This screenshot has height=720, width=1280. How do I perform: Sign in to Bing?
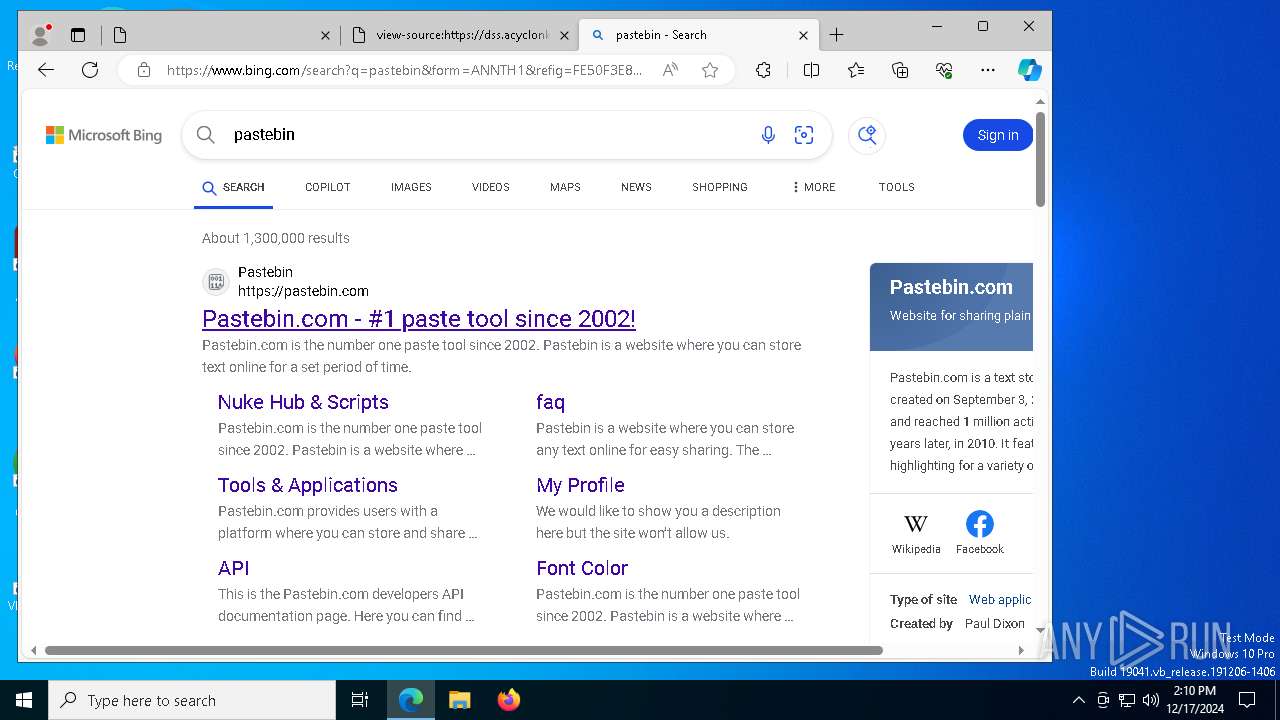click(x=998, y=135)
